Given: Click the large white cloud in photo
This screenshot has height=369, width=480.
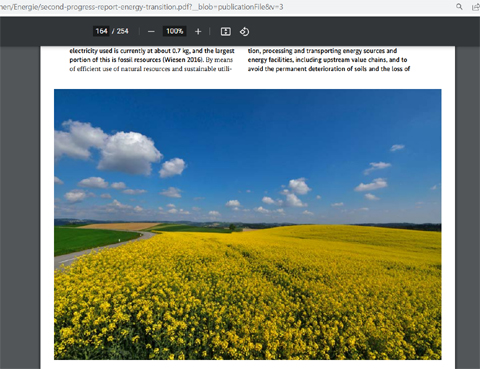Looking at the screenshot, I should [128, 153].
